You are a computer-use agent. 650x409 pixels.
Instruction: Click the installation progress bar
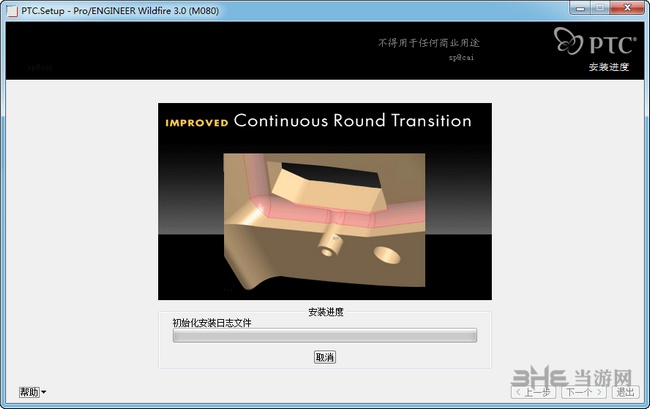point(325,335)
